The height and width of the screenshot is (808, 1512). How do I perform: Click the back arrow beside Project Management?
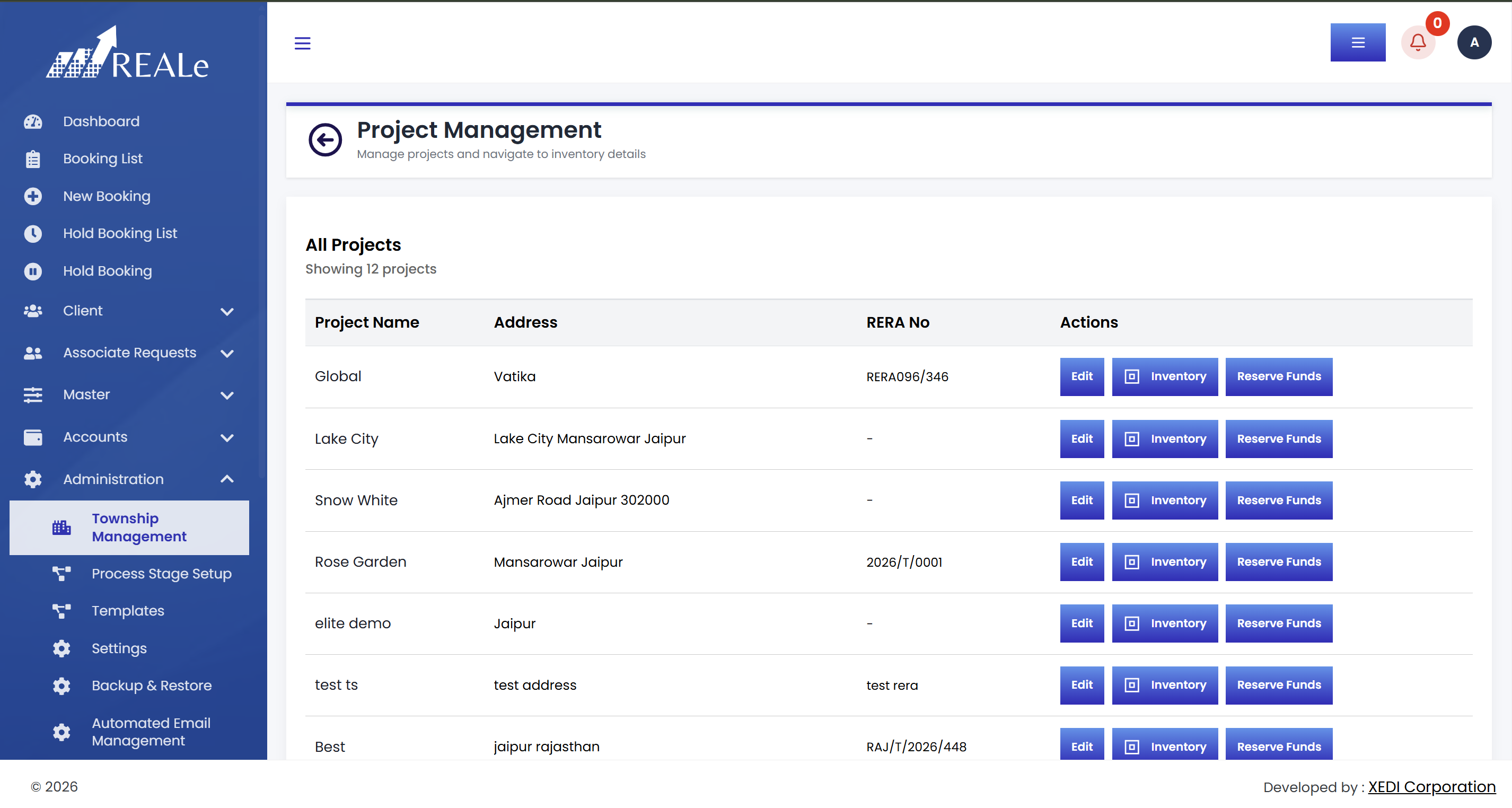coord(325,139)
